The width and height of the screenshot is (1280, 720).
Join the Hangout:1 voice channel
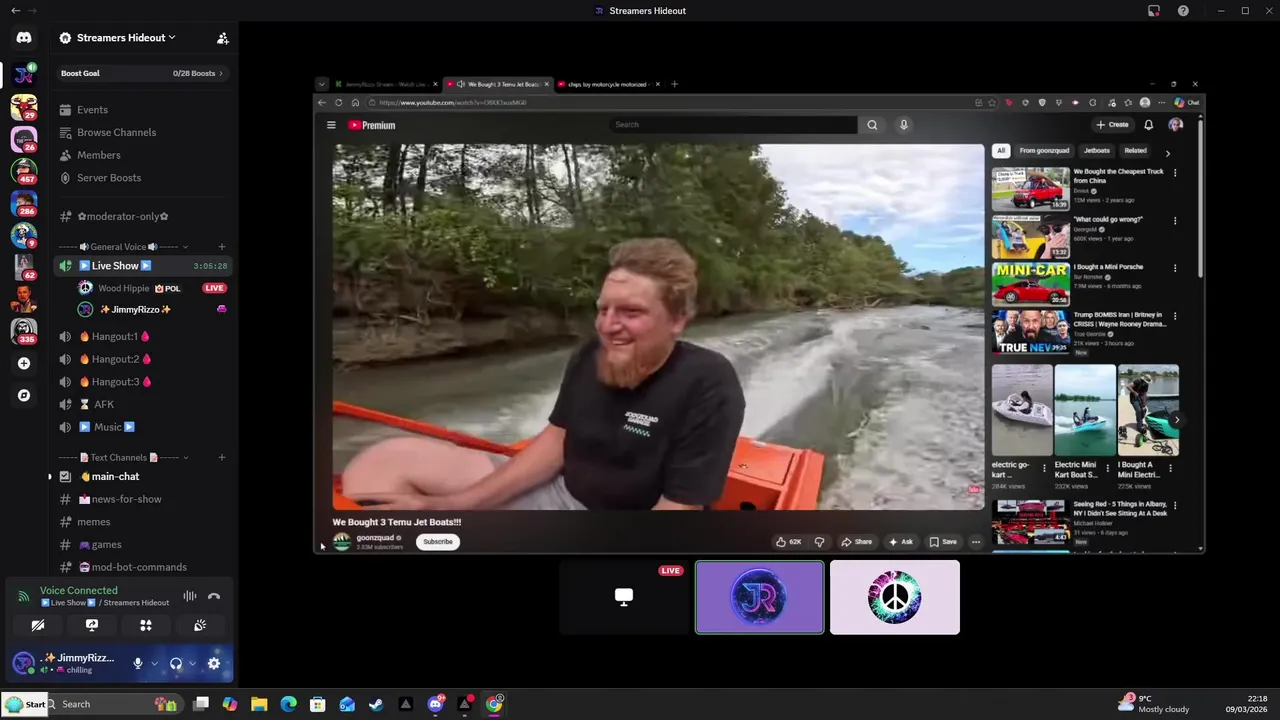tap(143, 336)
